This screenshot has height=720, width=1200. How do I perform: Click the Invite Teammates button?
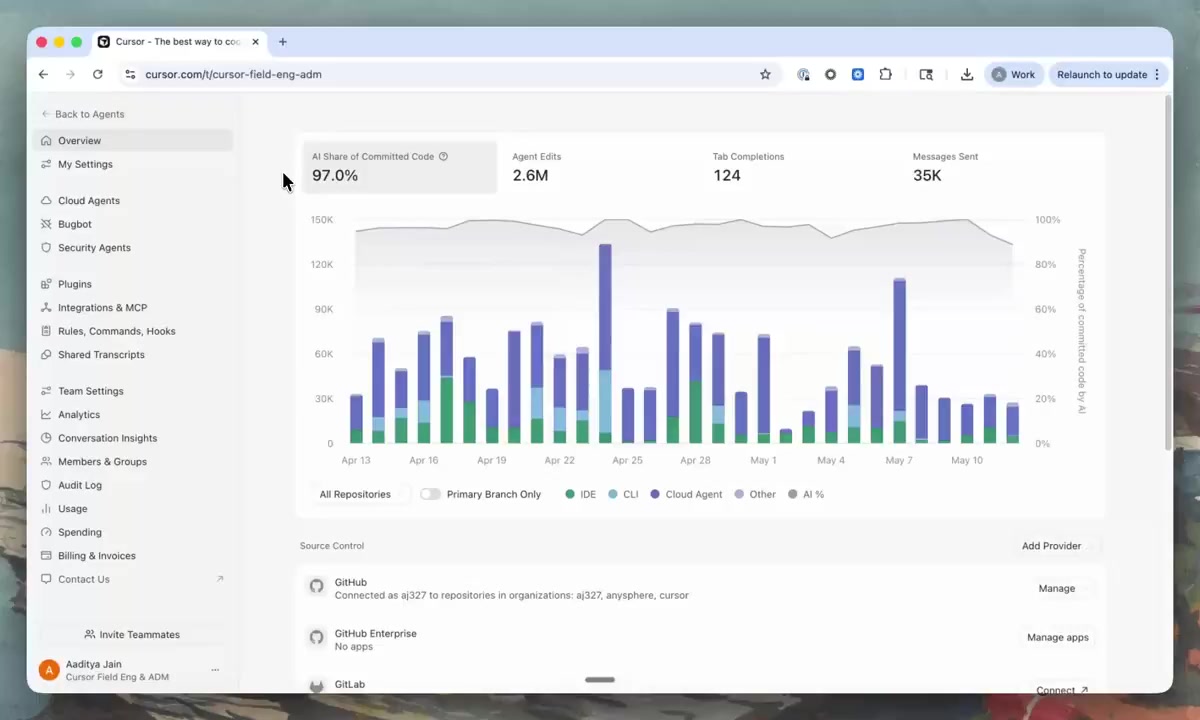pyautogui.click(x=133, y=635)
